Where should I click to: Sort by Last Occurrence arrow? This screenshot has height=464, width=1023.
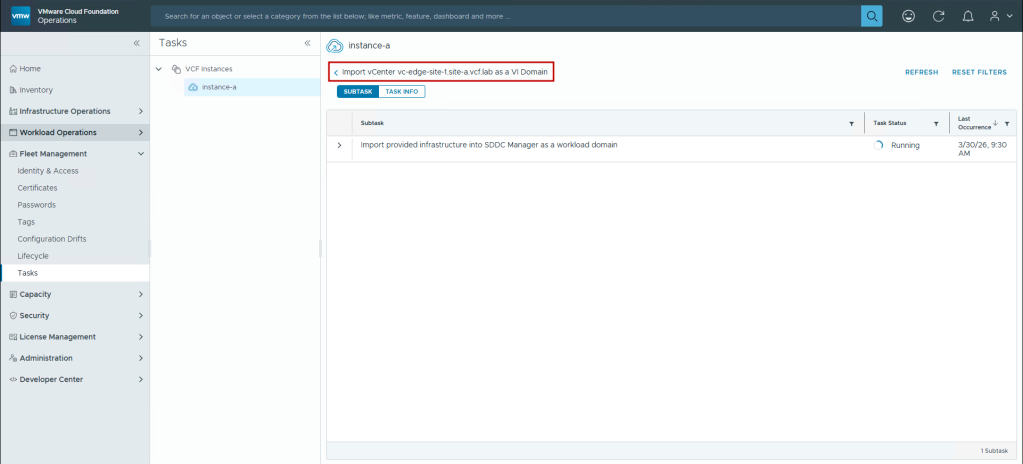996,123
